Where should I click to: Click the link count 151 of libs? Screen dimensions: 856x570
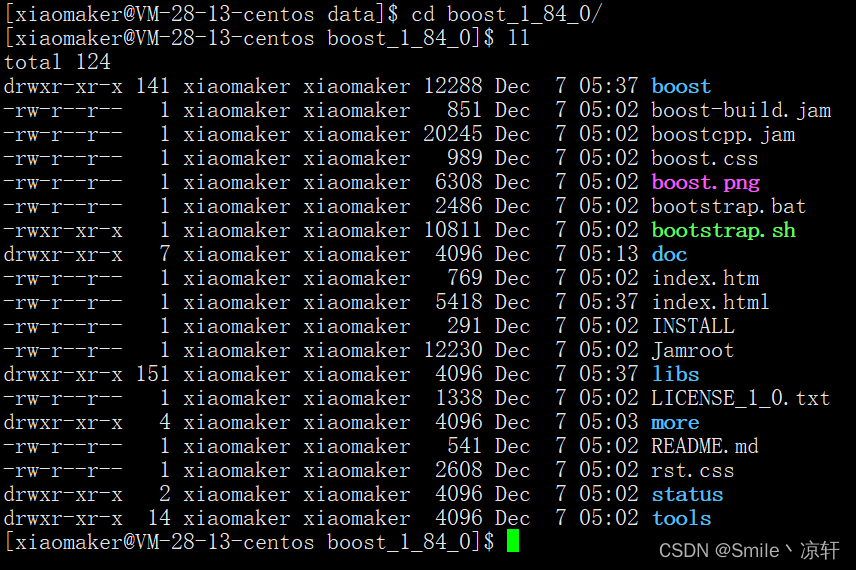coord(153,375)
